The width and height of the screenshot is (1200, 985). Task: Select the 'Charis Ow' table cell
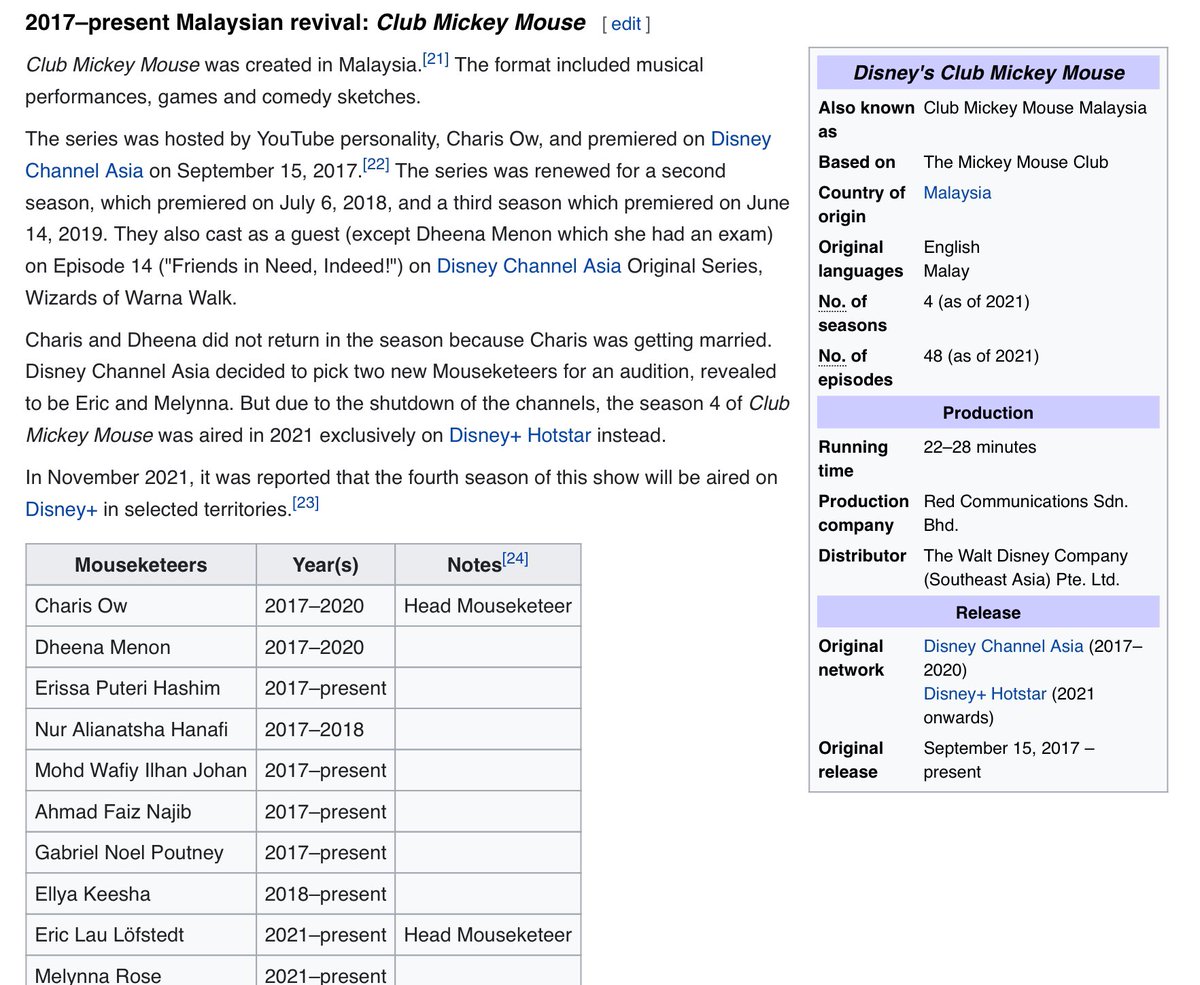[x=141, y=606]
